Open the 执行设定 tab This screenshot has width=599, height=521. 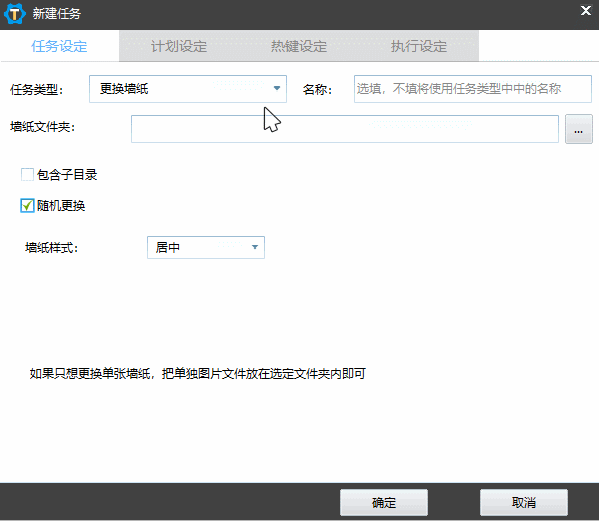tap(419, 46)
